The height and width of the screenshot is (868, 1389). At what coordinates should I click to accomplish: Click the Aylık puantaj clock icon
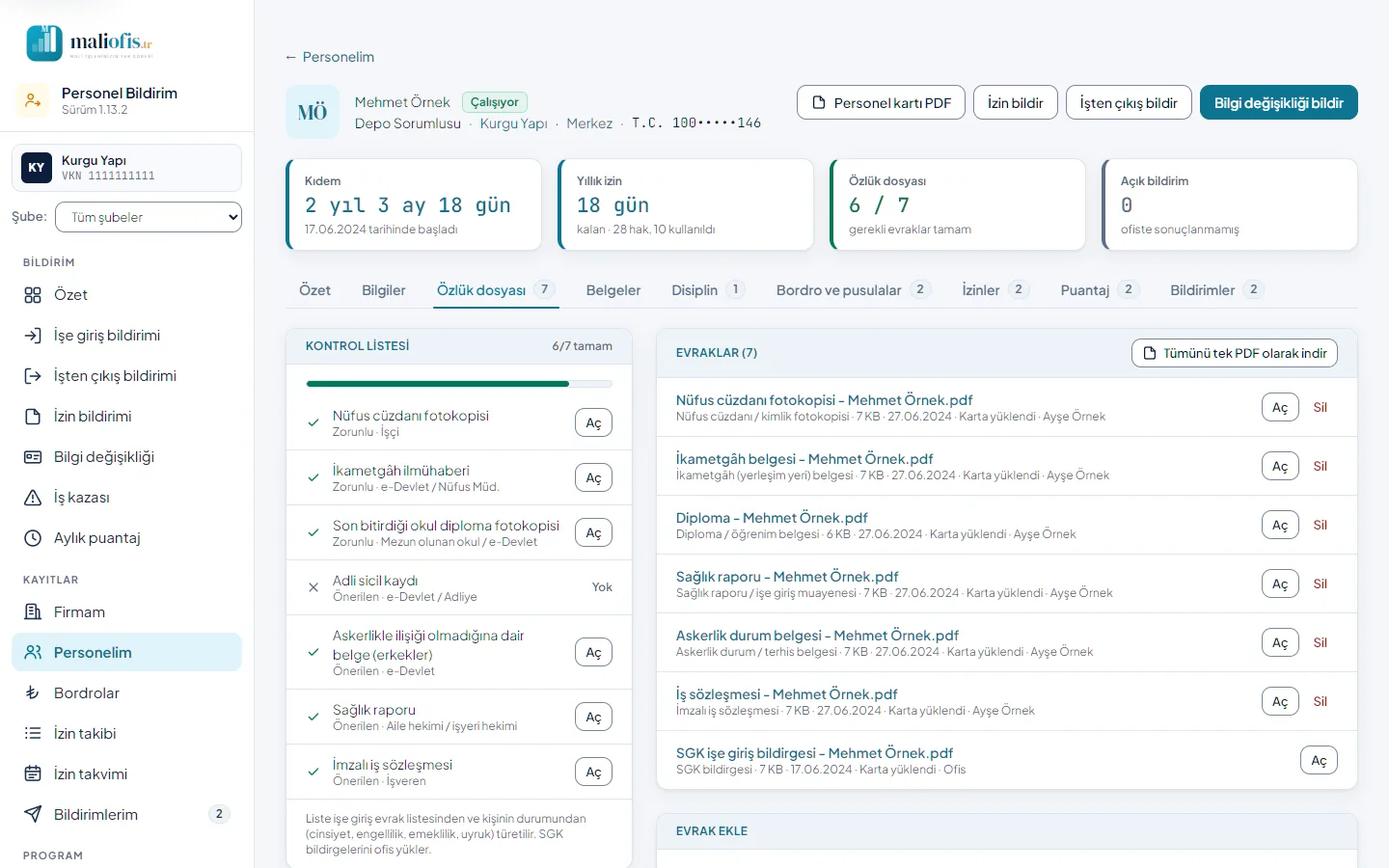coord(33,538)
